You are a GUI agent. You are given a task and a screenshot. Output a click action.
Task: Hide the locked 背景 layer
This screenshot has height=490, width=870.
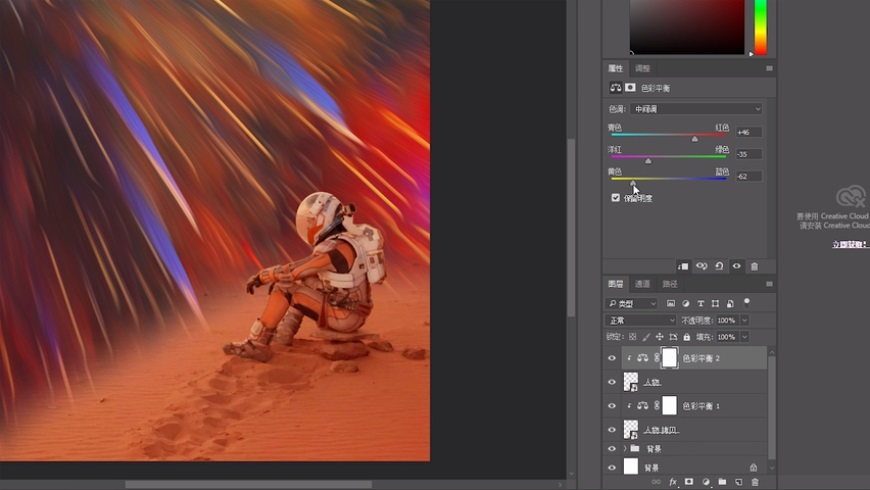(612, 467)
